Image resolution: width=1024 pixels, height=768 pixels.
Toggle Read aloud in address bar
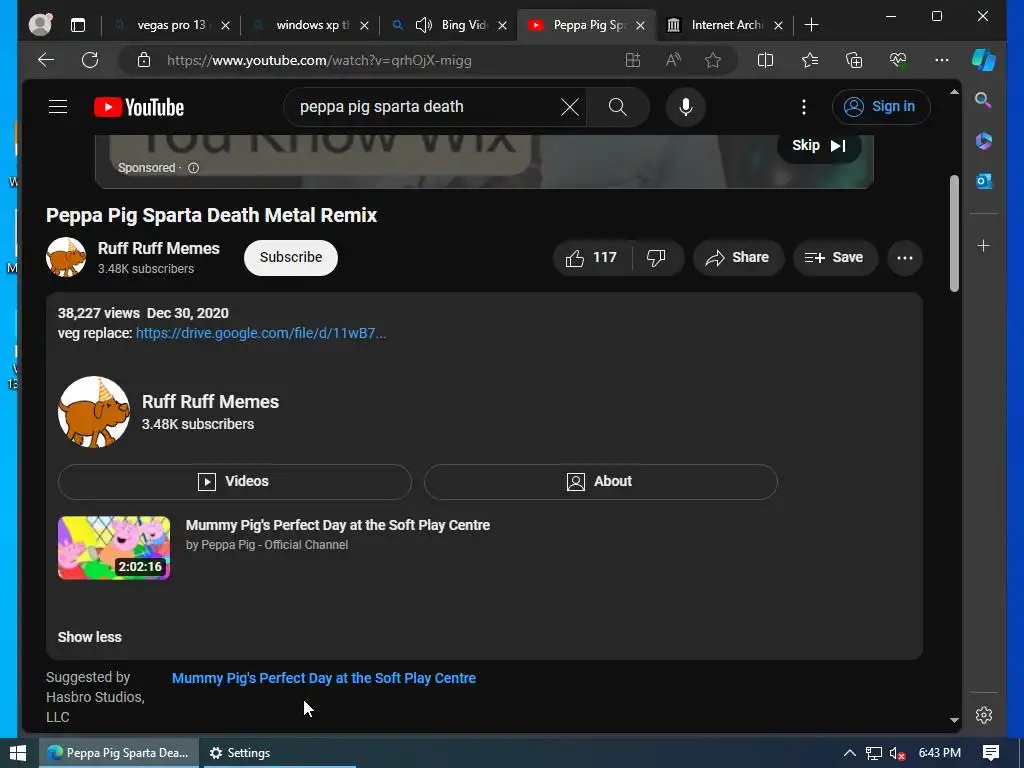pyautogui.click(x=673, y=60)
